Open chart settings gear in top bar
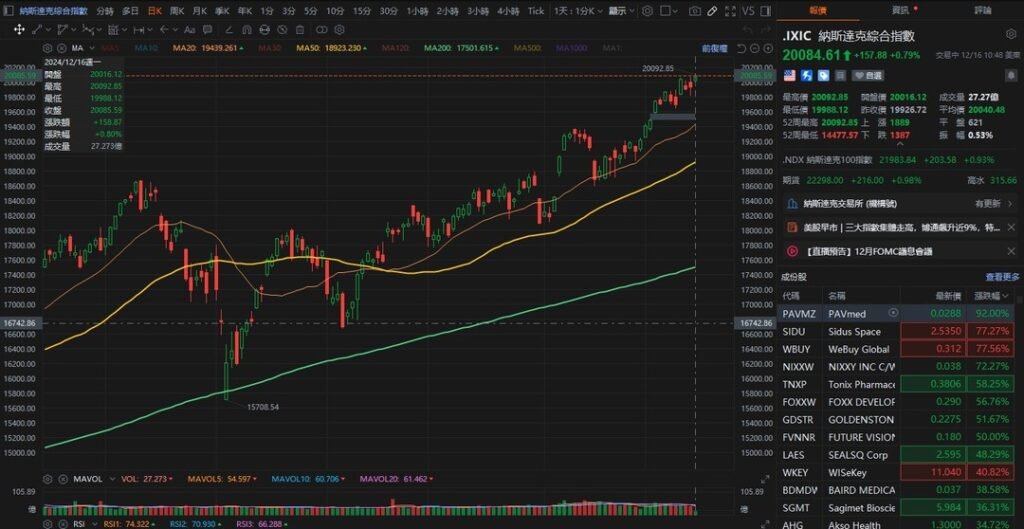Viewport: 1024px width, 529px height. (x=647, y=11)
